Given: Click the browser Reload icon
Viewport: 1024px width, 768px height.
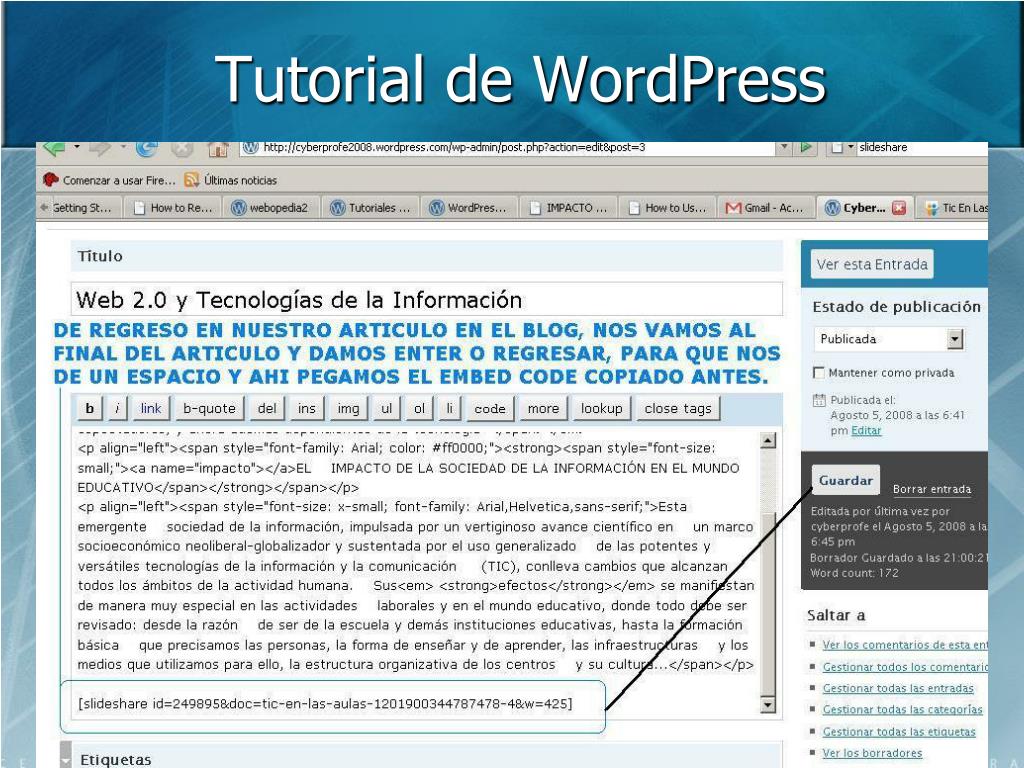Looking at the screenshot, I should [146, 149].
